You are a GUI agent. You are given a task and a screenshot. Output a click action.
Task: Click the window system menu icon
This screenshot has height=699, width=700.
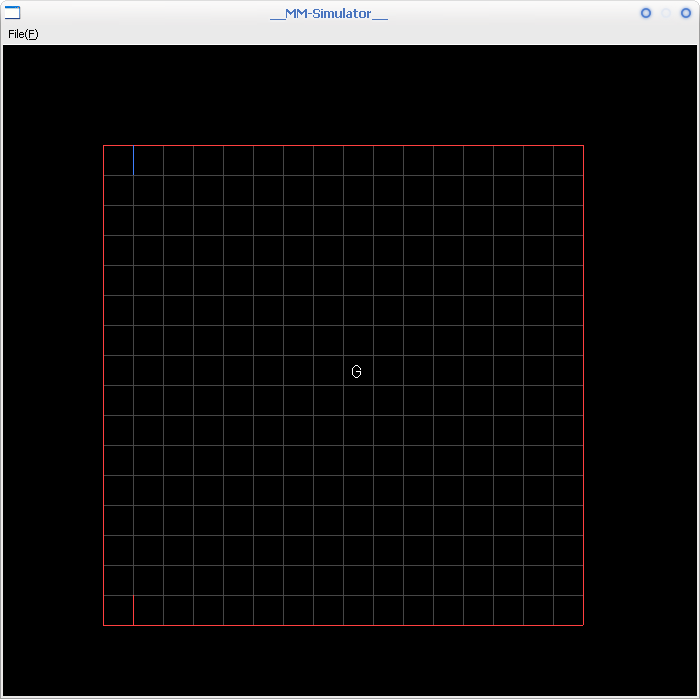point(12,13)
